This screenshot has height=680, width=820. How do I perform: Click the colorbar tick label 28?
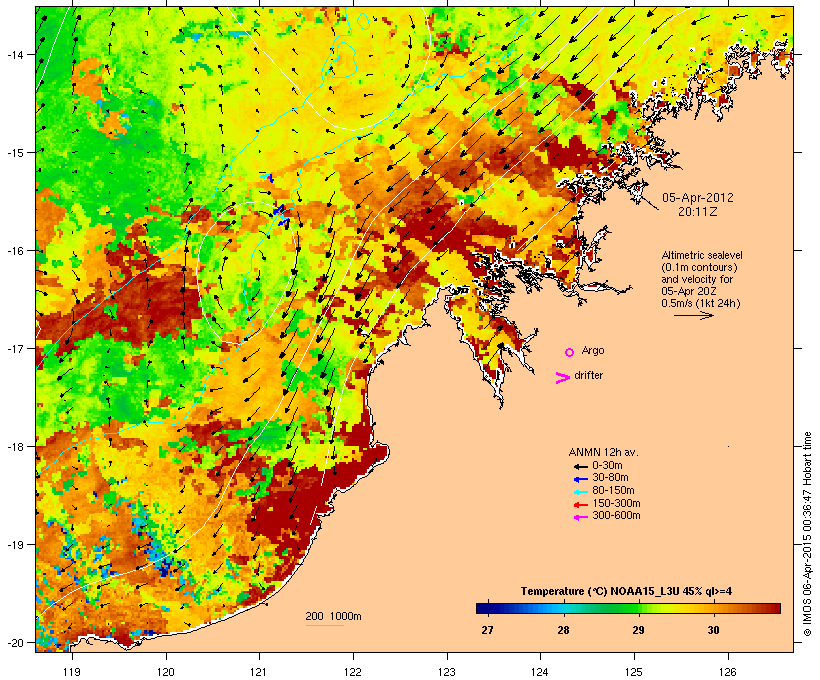click(563, 630)
